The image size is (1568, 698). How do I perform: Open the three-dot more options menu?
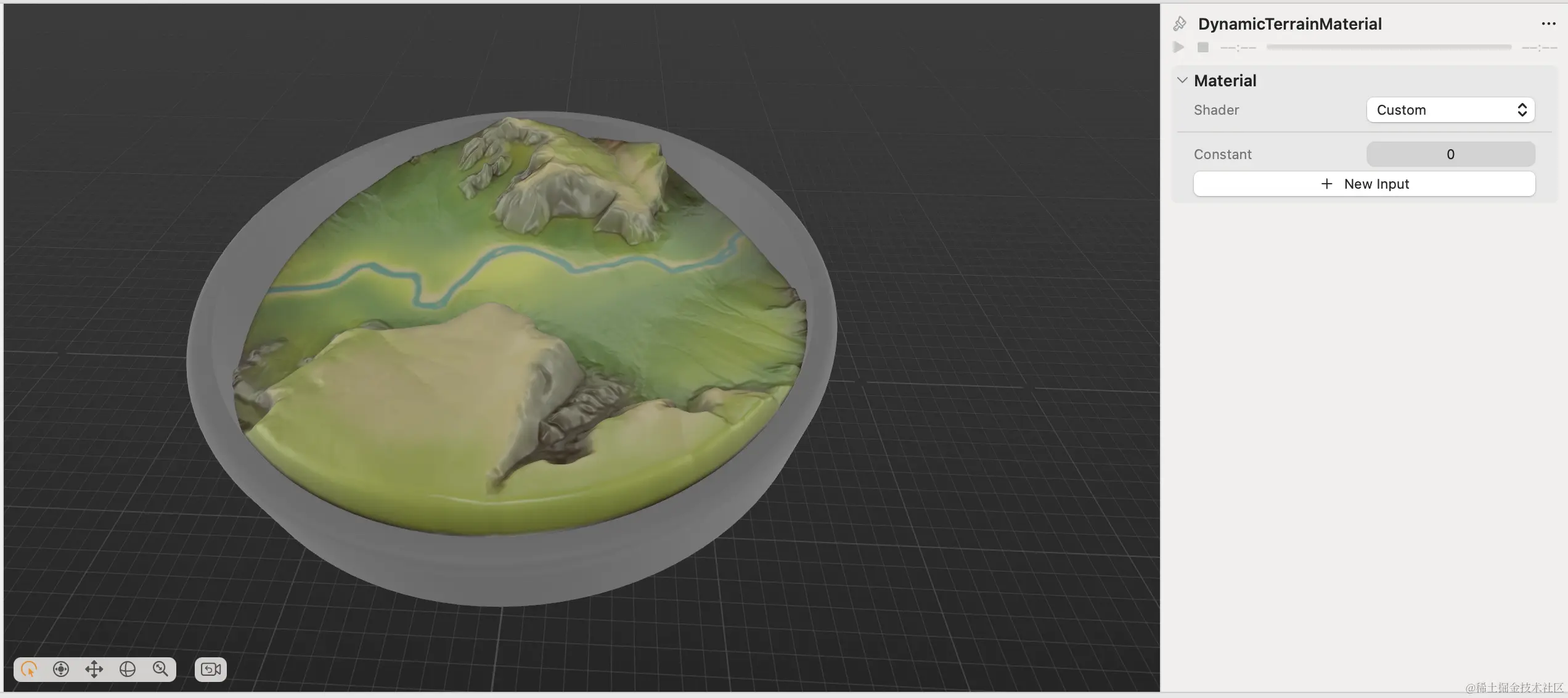(x=1548, y=24)
